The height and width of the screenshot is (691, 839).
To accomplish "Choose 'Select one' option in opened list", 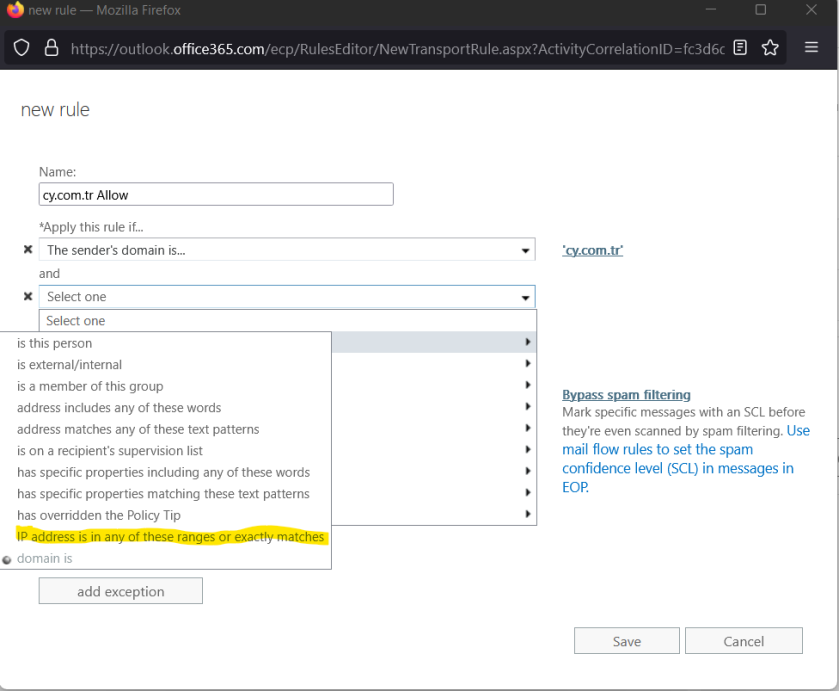I will coord(76,321).
